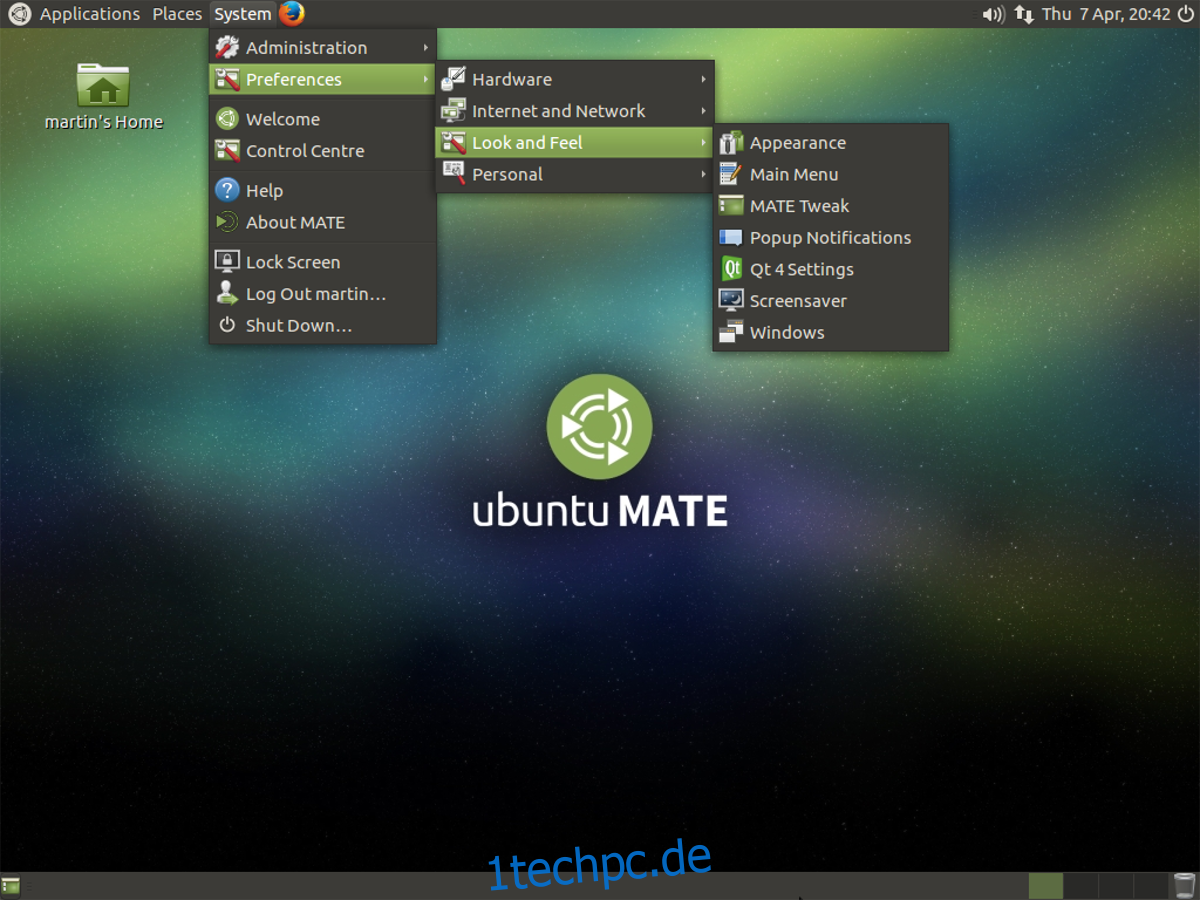Click the About MATE icon

(228, 222)
